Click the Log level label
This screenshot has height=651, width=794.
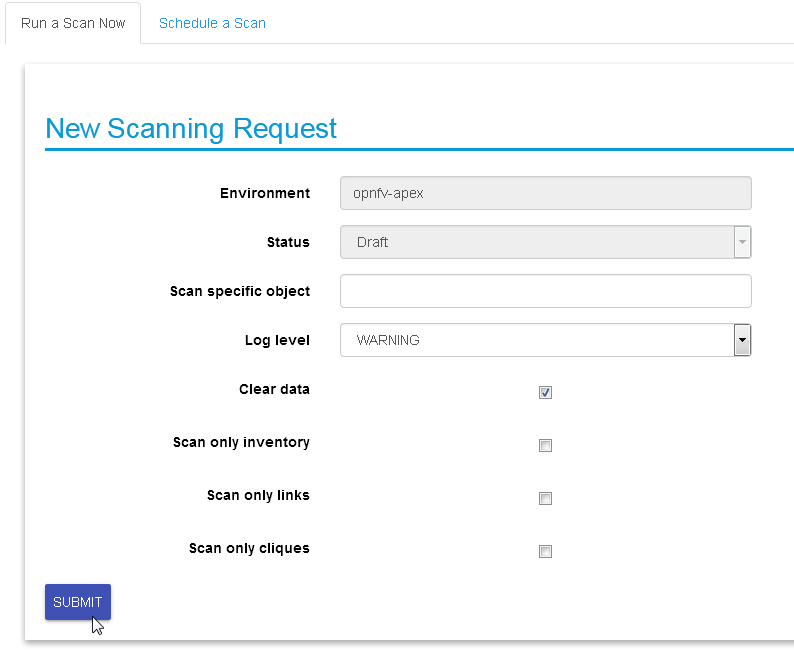pos(277,340)
